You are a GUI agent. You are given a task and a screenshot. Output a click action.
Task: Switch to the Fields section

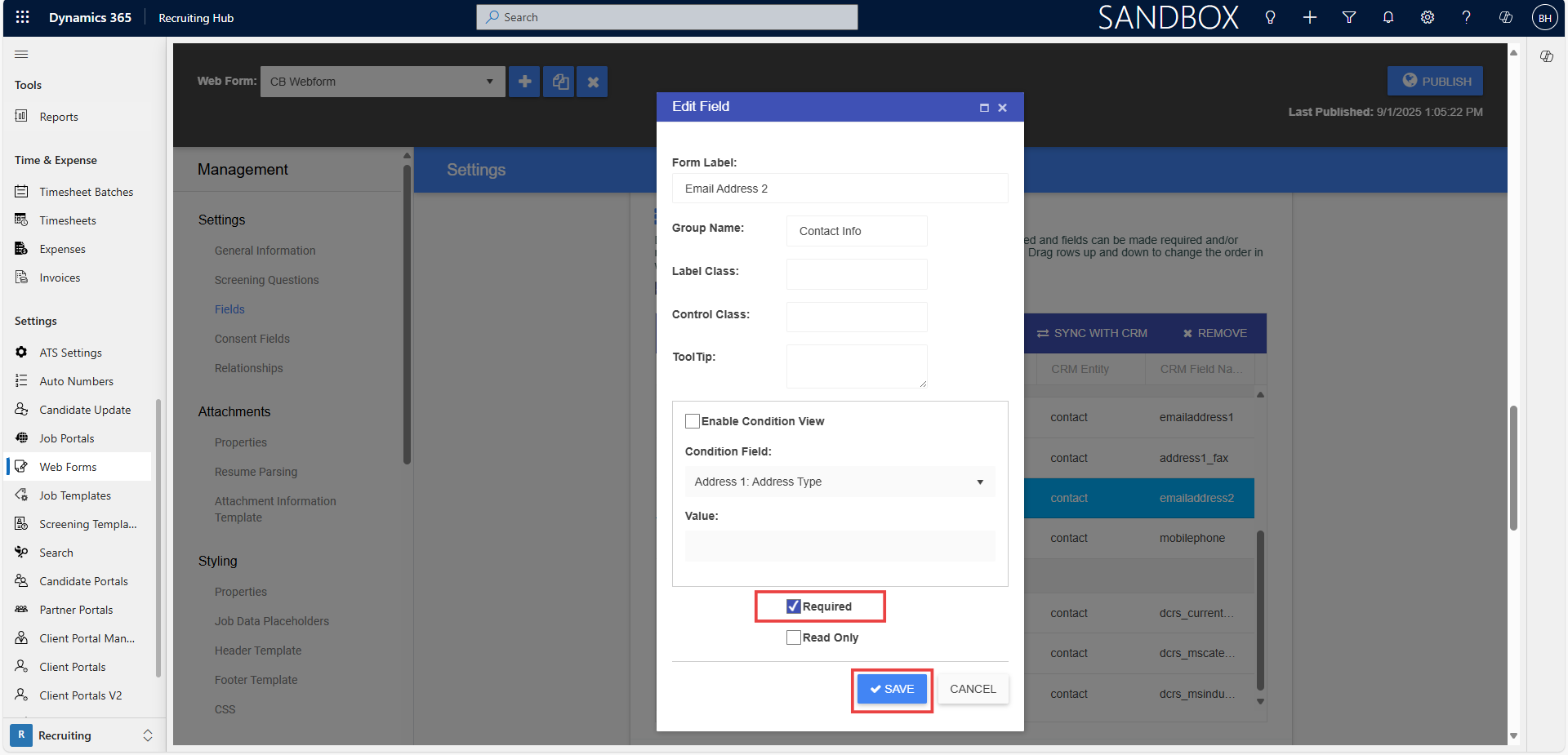click(x=229, y=309)
